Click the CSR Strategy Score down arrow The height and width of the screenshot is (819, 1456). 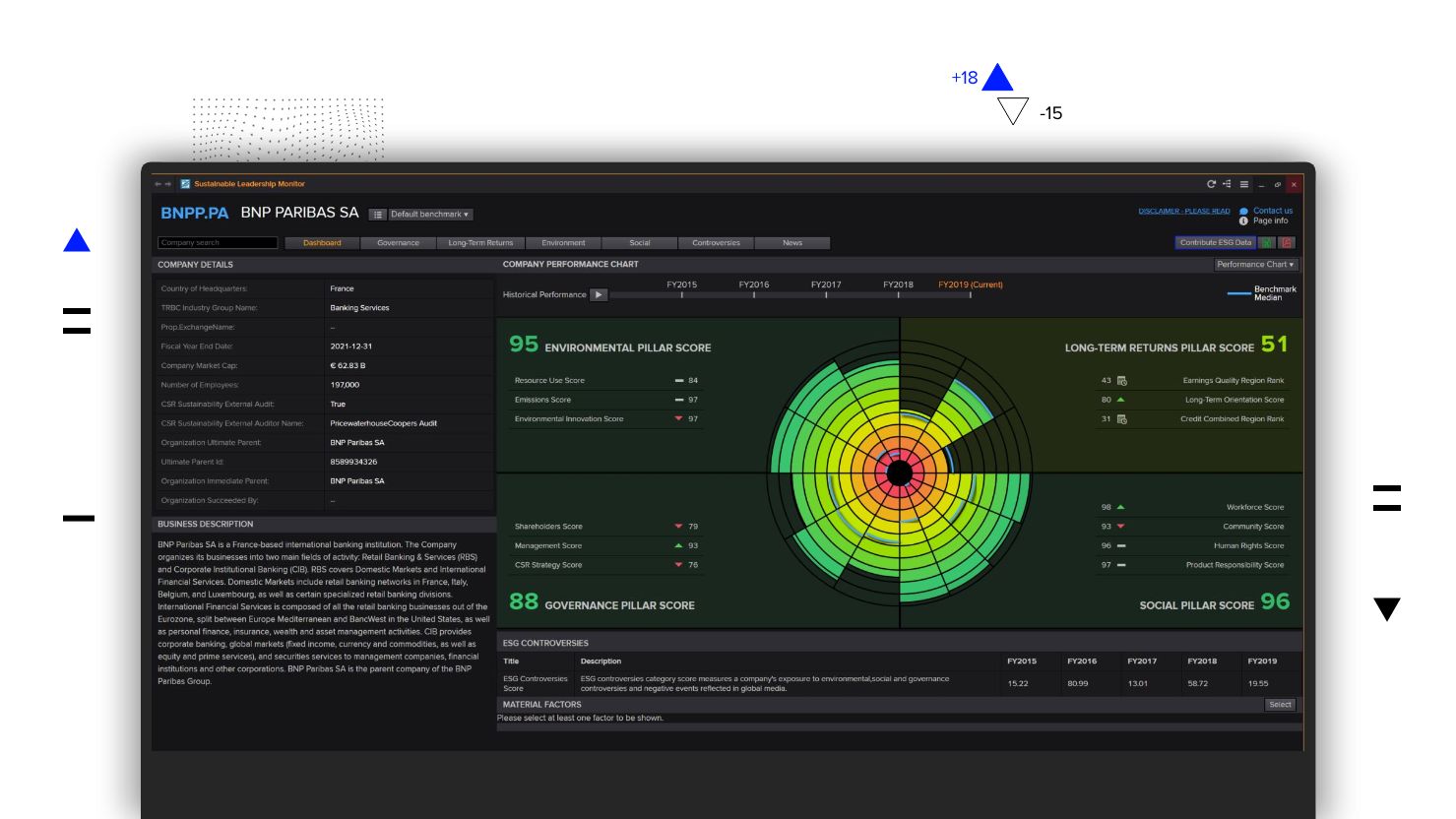[678, 565]
